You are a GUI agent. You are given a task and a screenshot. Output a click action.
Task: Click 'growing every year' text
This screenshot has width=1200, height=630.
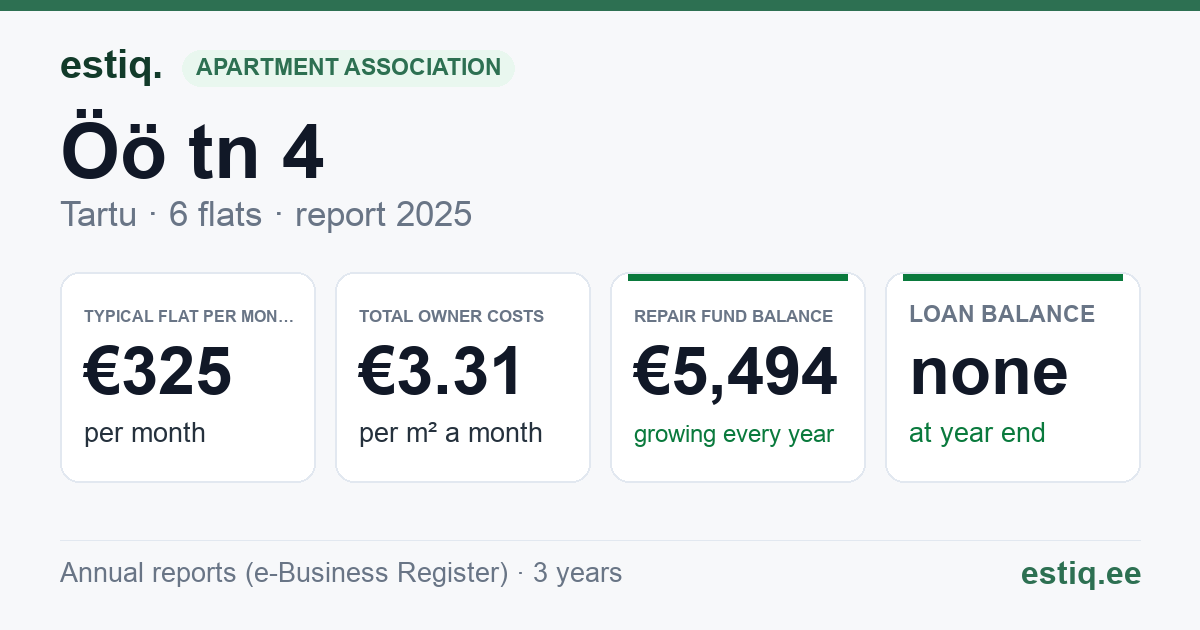pyautogui.click(x=734, y=435)
